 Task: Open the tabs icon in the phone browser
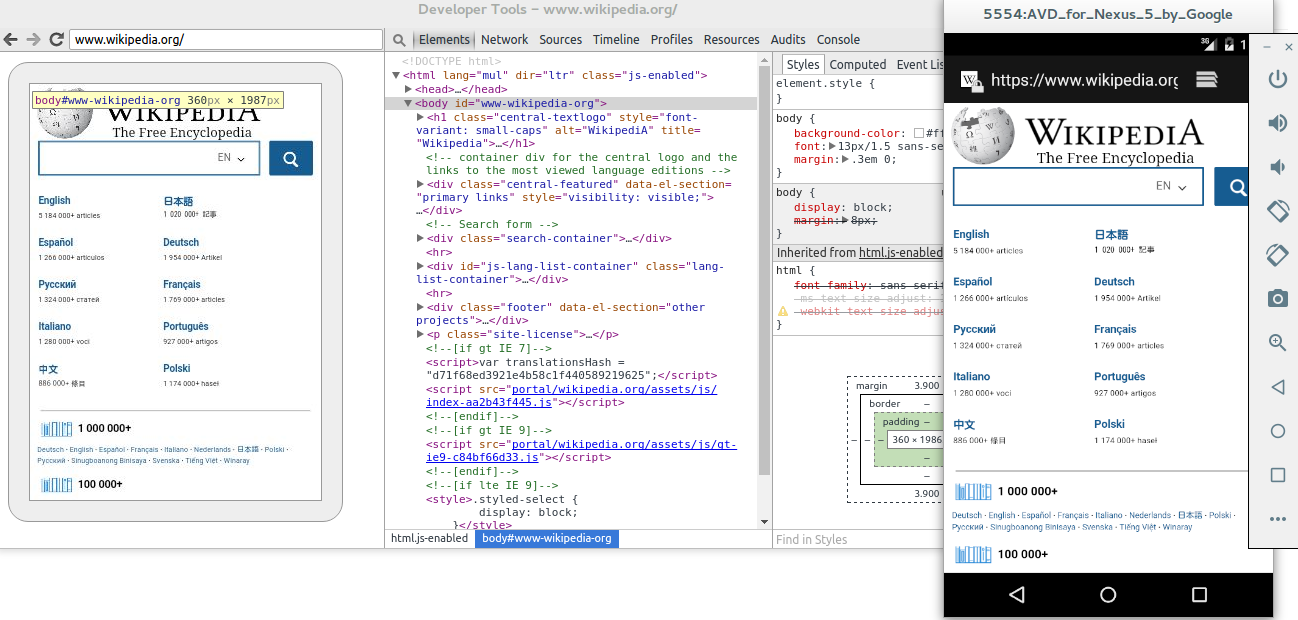tap(1206, 79)
